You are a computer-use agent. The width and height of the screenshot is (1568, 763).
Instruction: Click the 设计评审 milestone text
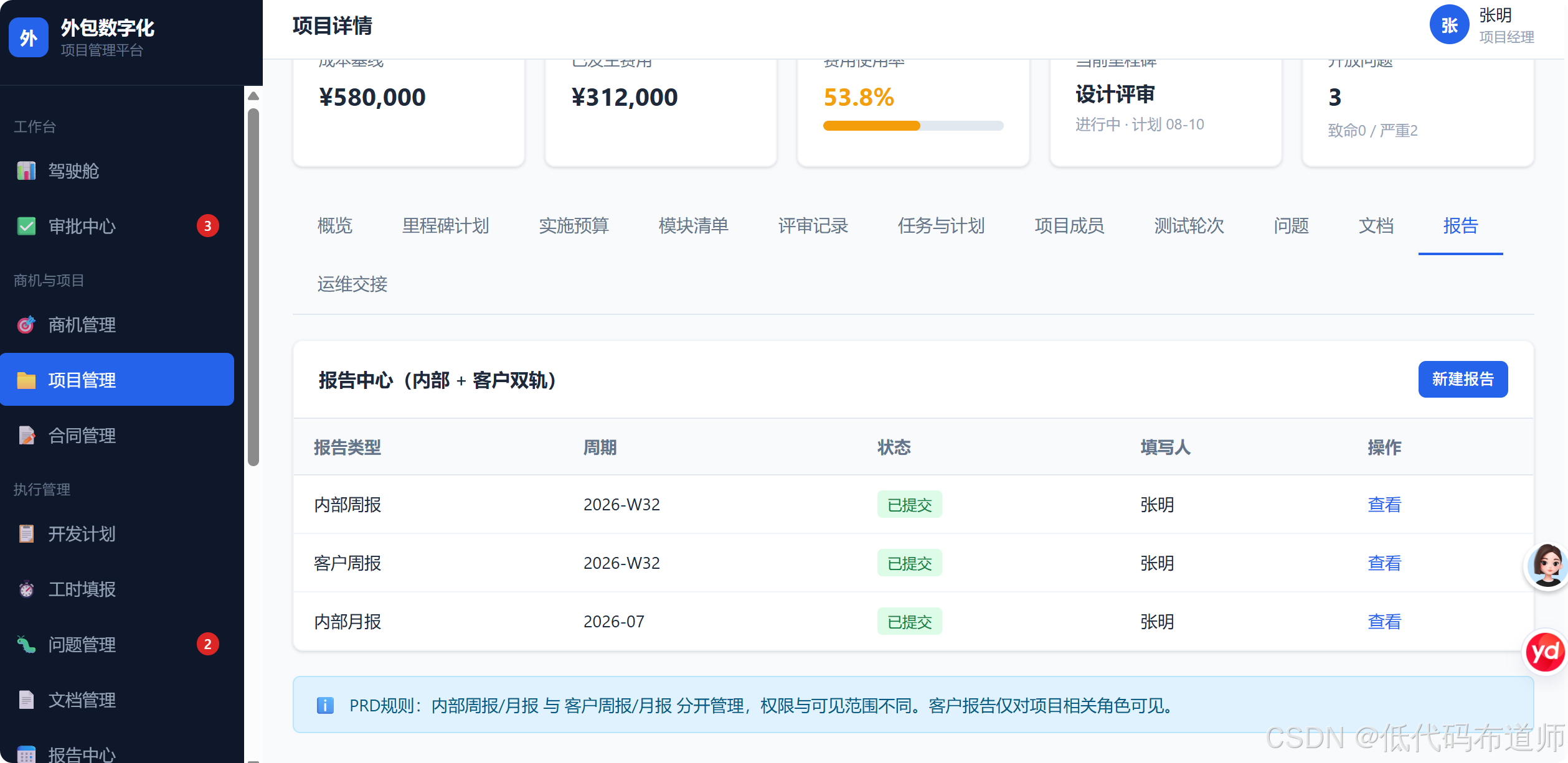[1115, 94]
